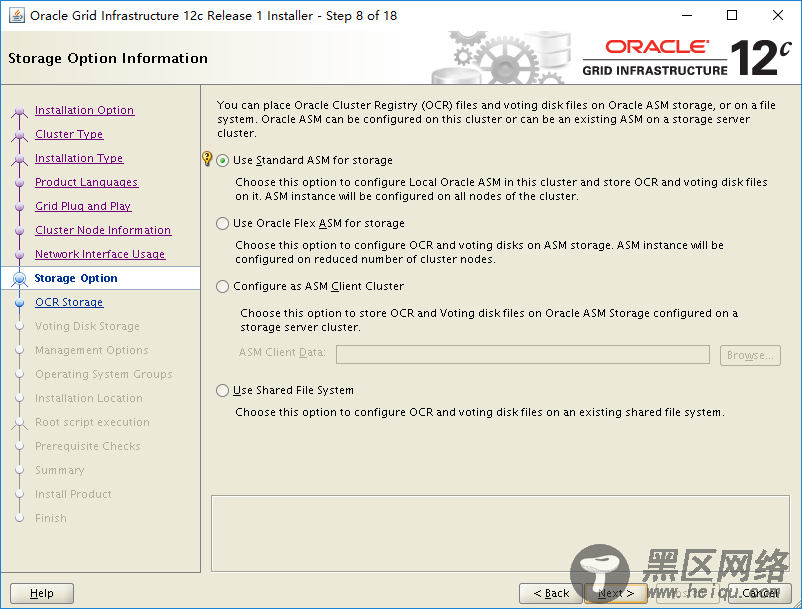Screen dimensions: 802x609
Task: Maximize the installer window
Action: (x=732, y=15)
